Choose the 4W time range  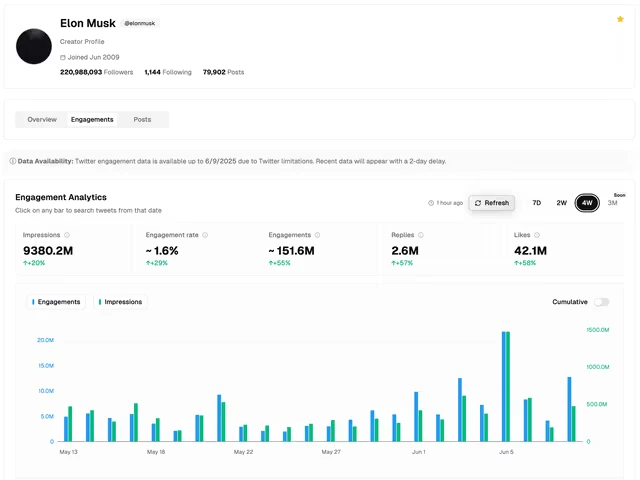coord(587,203)
